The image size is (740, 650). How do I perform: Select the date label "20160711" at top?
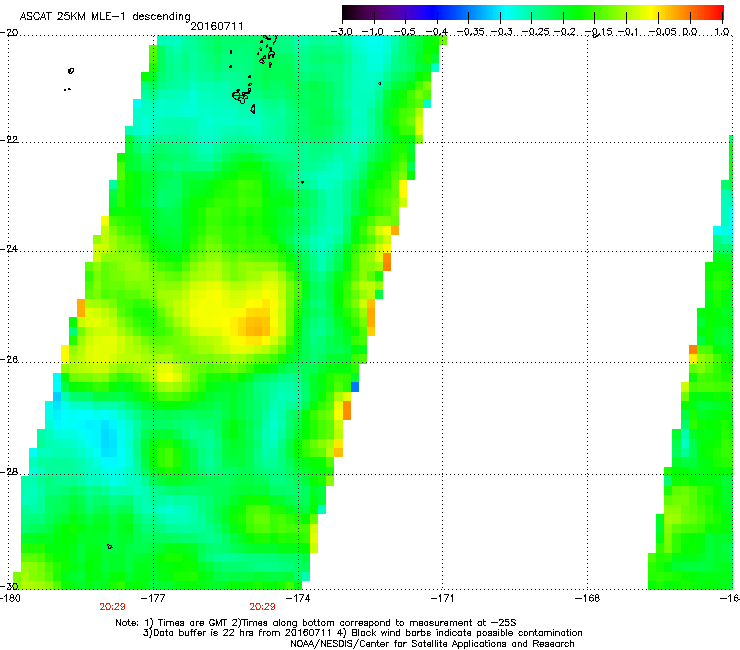tap(217, 26)
